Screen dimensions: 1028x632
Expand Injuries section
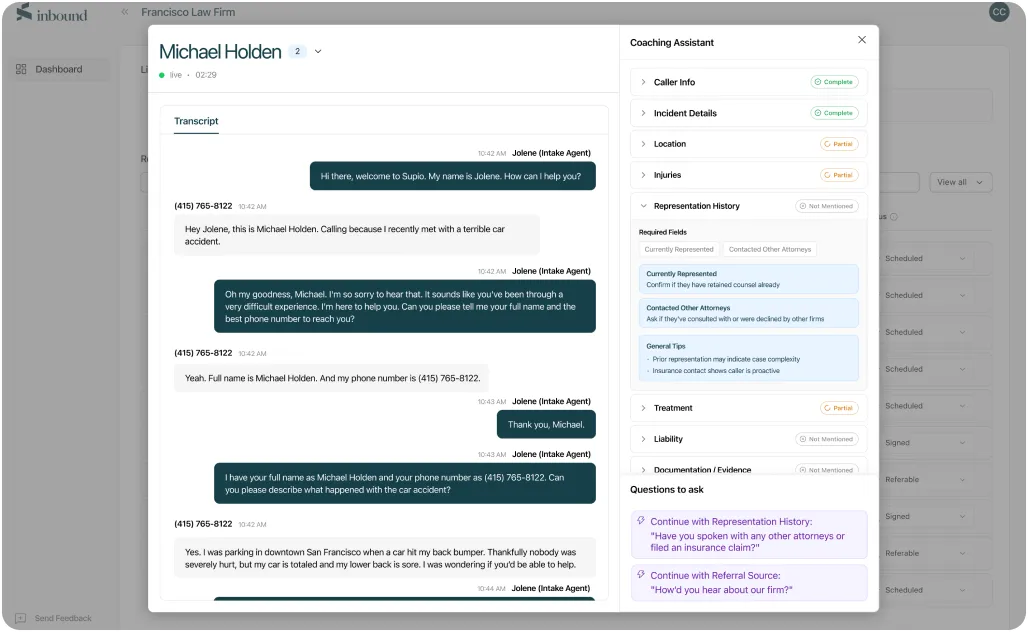643,175
